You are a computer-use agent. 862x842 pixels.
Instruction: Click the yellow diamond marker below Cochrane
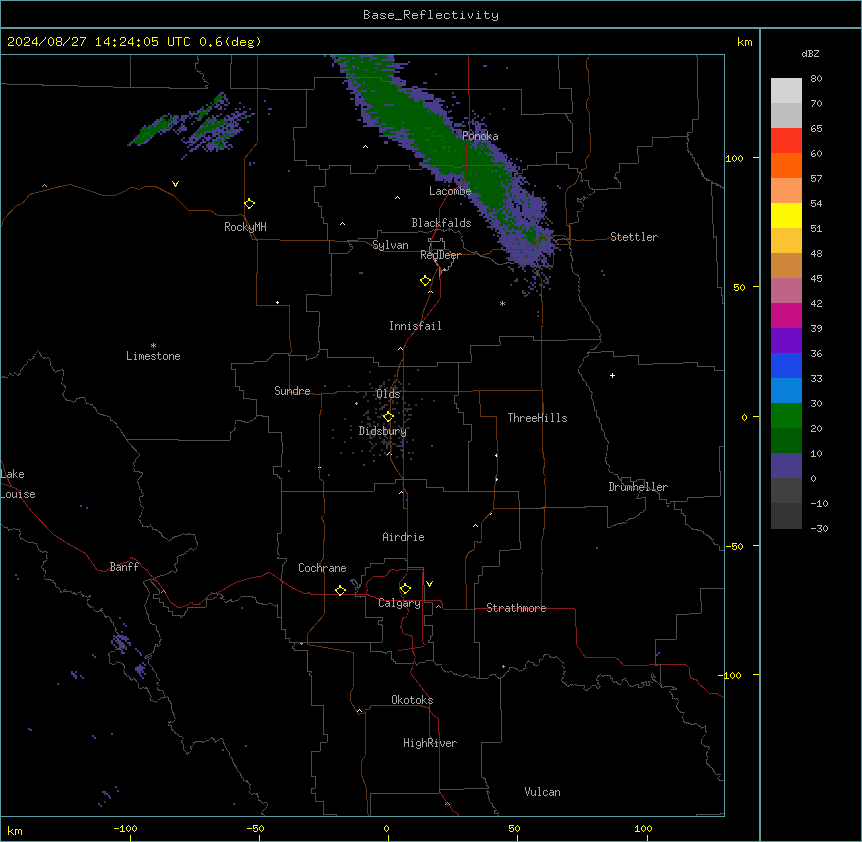[x=340, y=590]
